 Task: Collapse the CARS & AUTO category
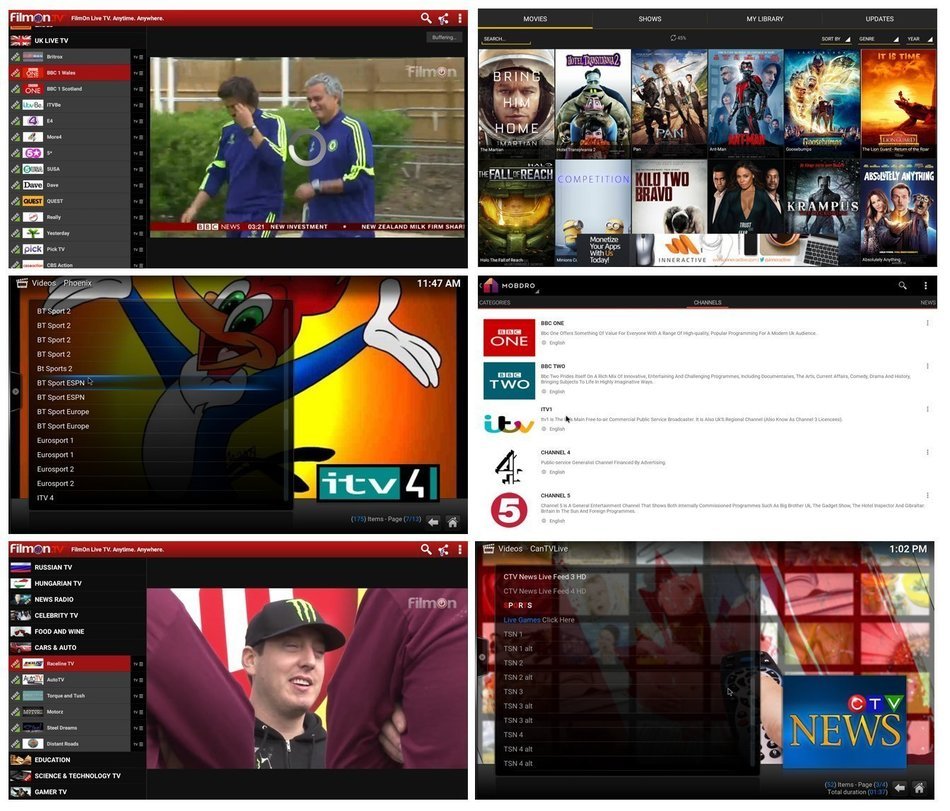(x=77, y=648)
